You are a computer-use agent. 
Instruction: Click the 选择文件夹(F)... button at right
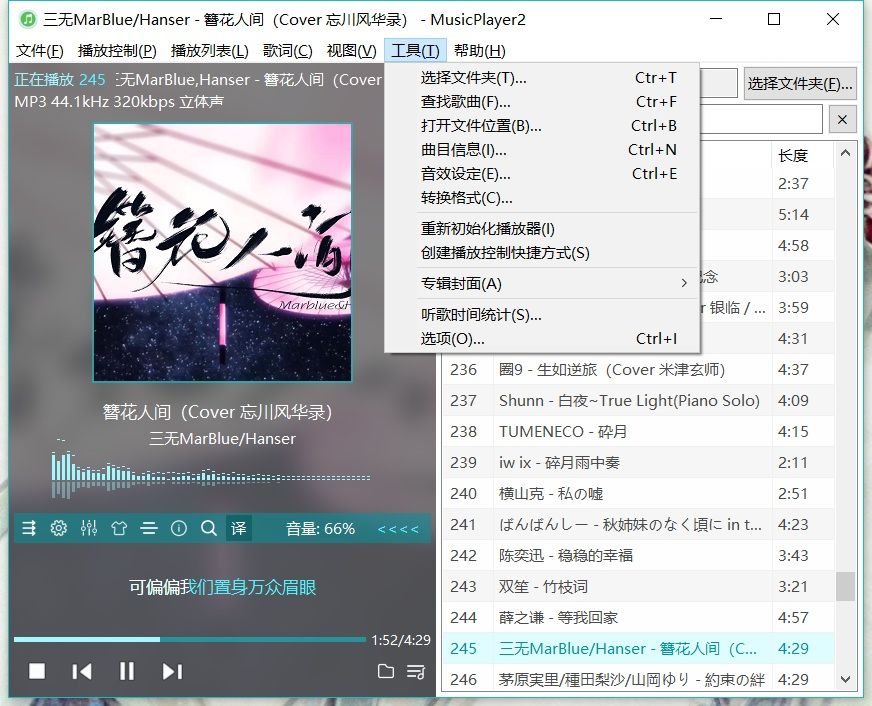(x=799, y=84)
